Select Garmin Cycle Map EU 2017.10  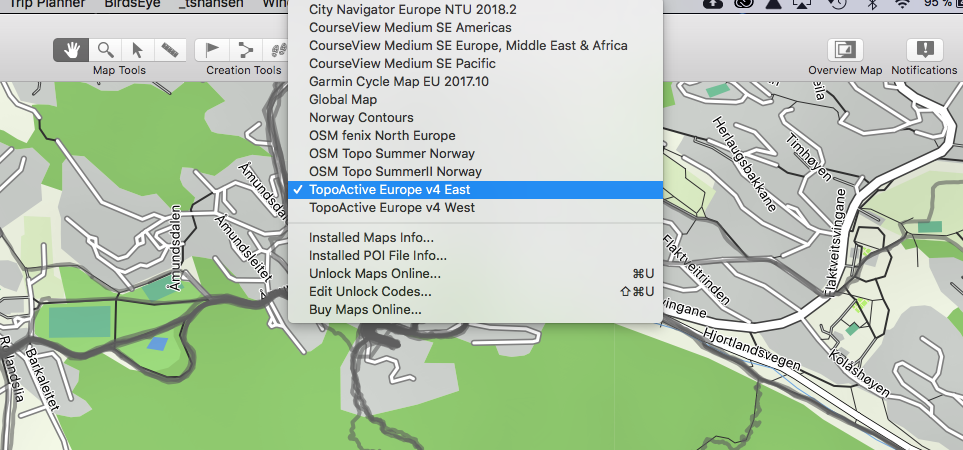point(399,81)
